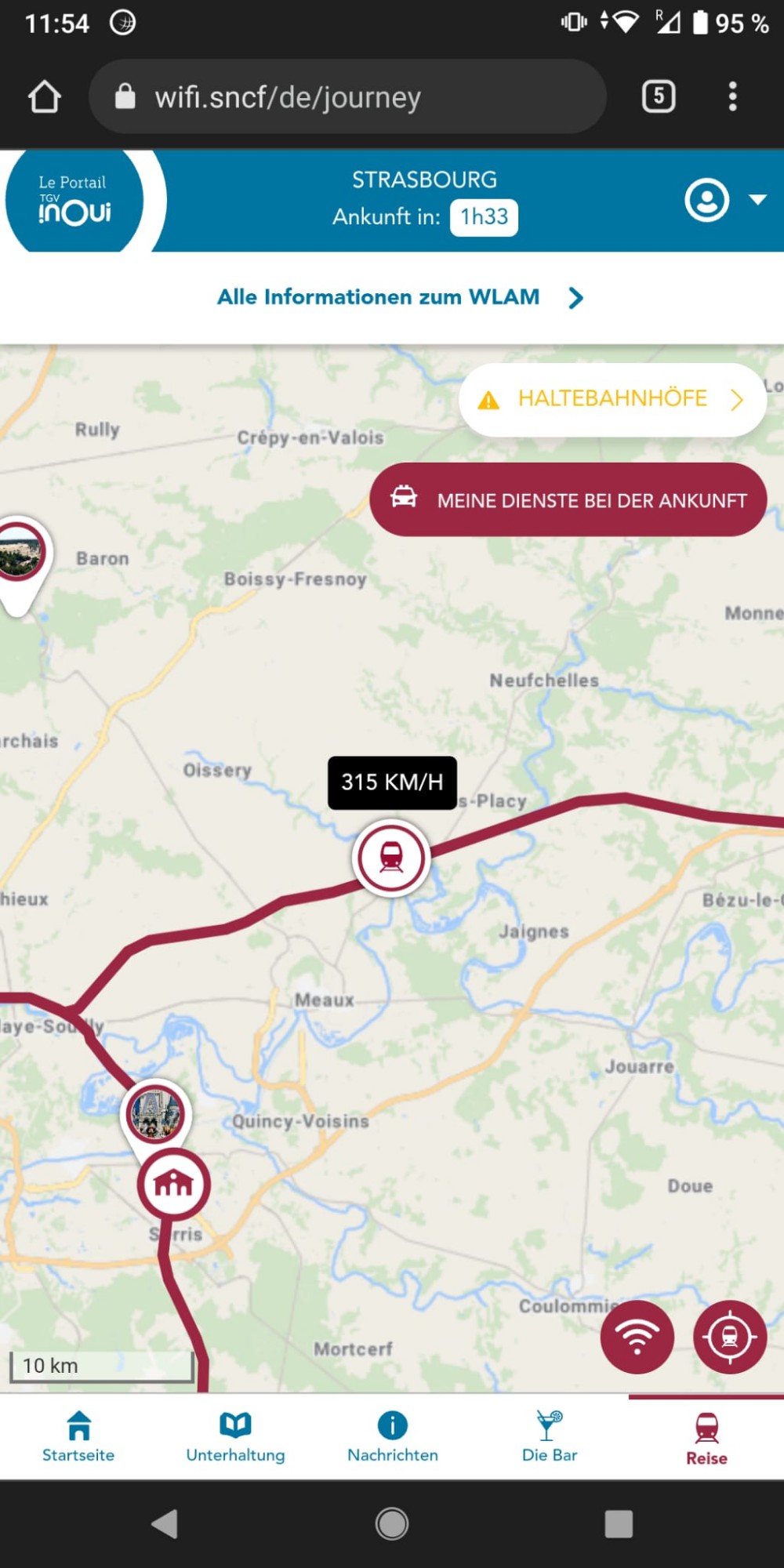Expand account dropdown arrow beside profile
This screenshot has height=1568, width=784.
(757, 199)
